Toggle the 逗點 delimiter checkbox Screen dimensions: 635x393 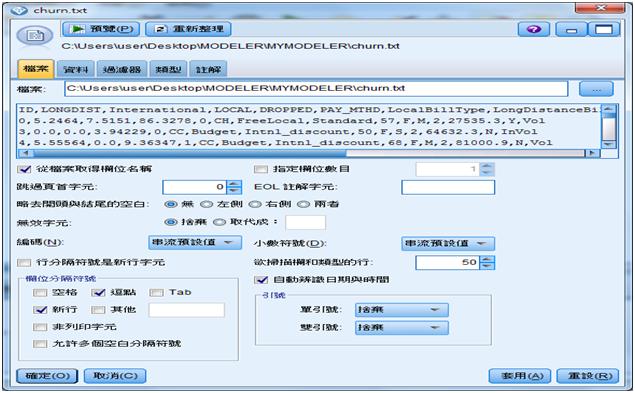tap(98, 293)
